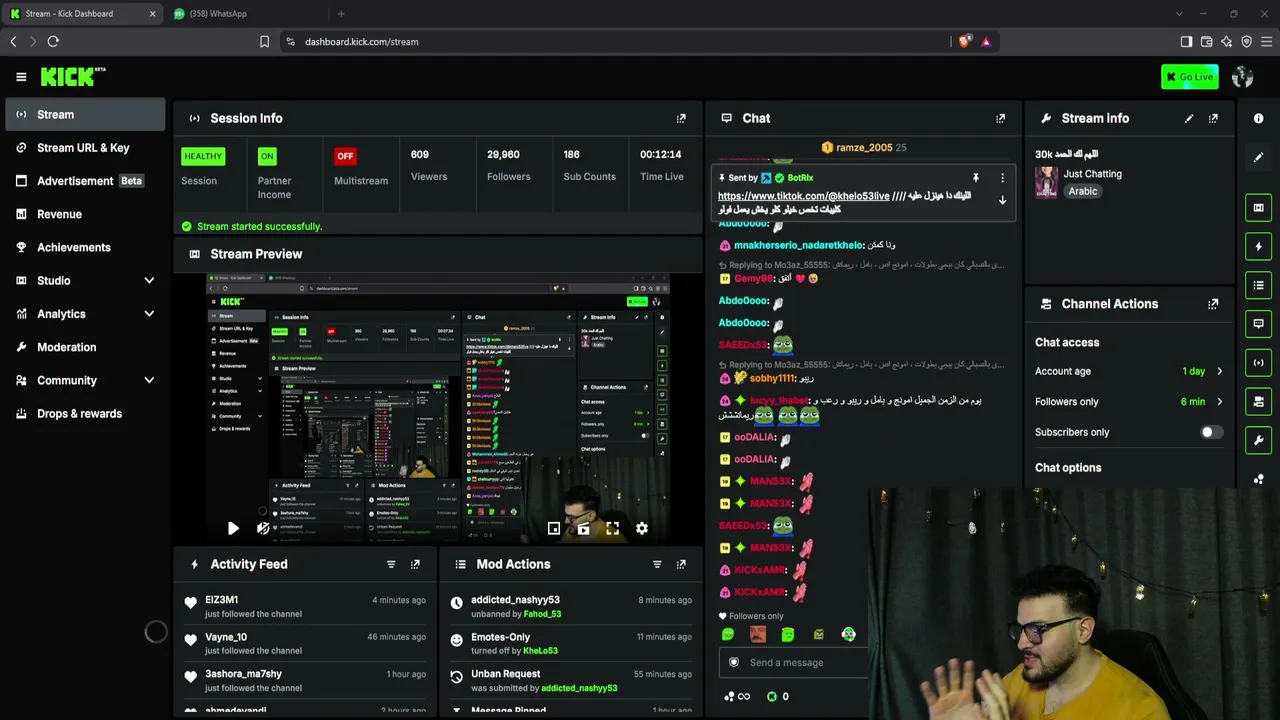Toggle Chat panel via chat bubble icon
The image size is (1280, 720).
(x=1258, y=324)
